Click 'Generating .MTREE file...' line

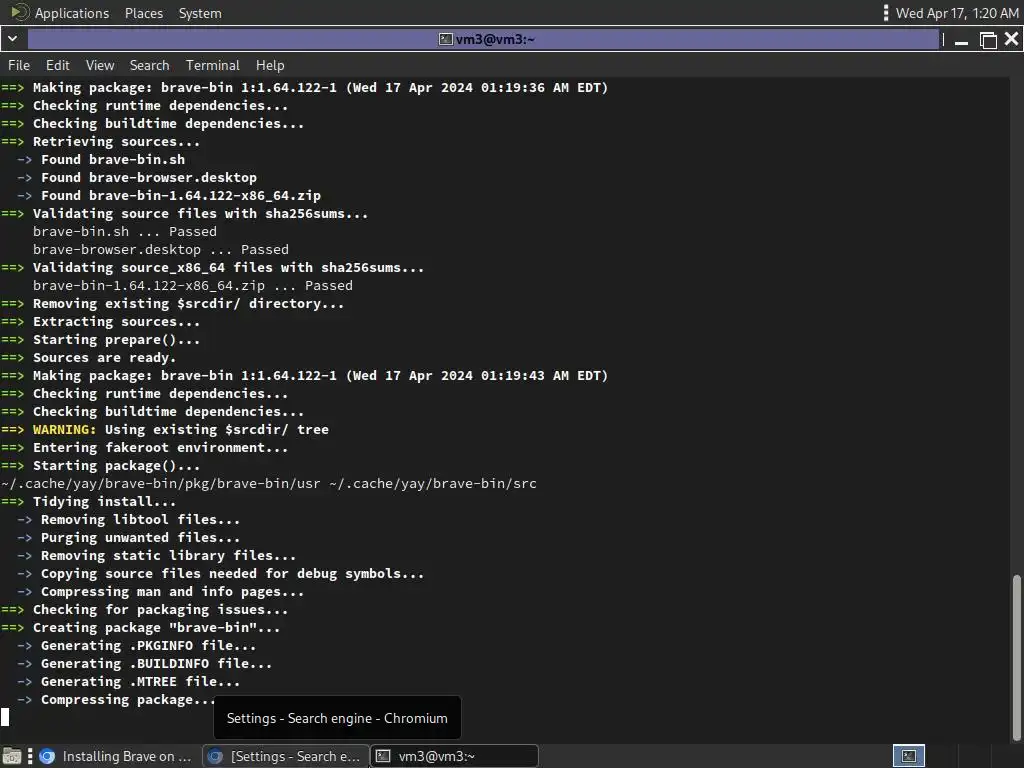click(140, 682)
